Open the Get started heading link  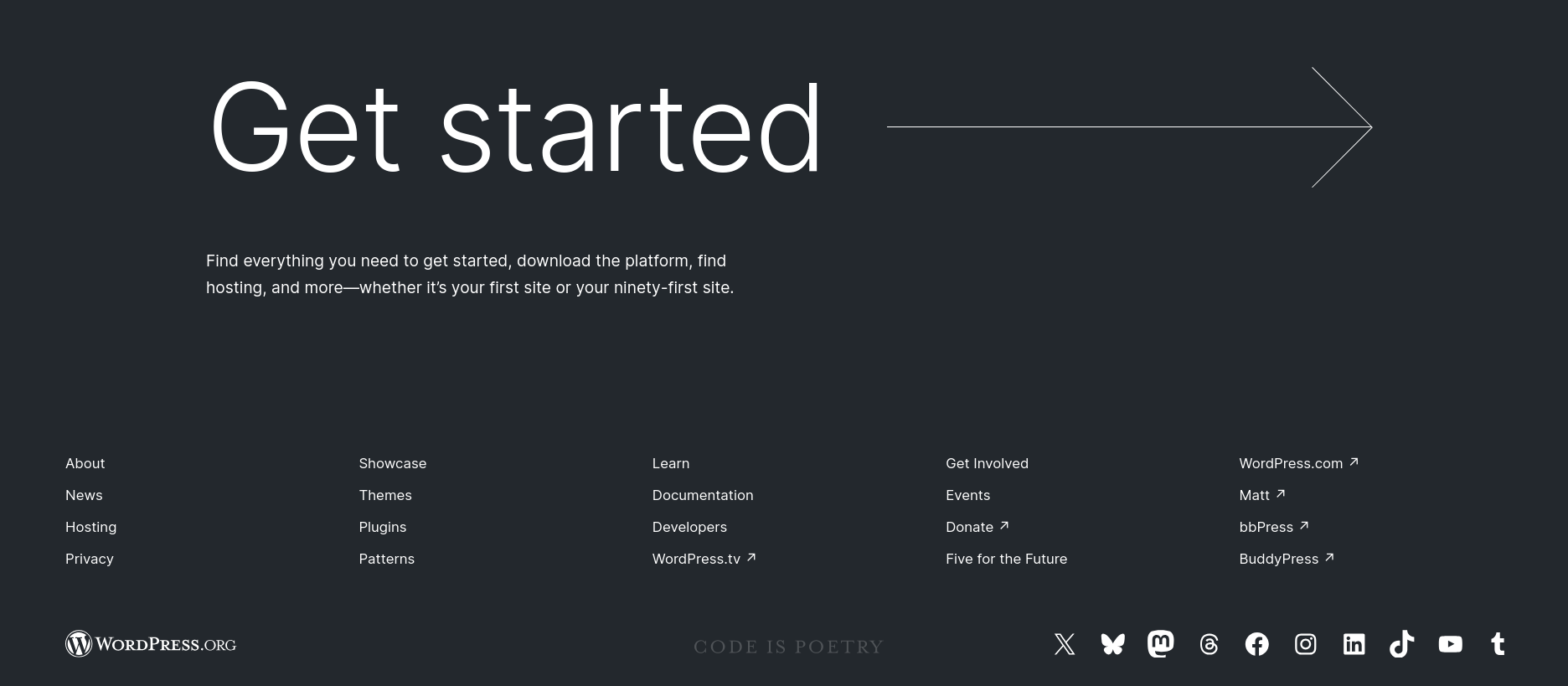(x=515, y=127)
